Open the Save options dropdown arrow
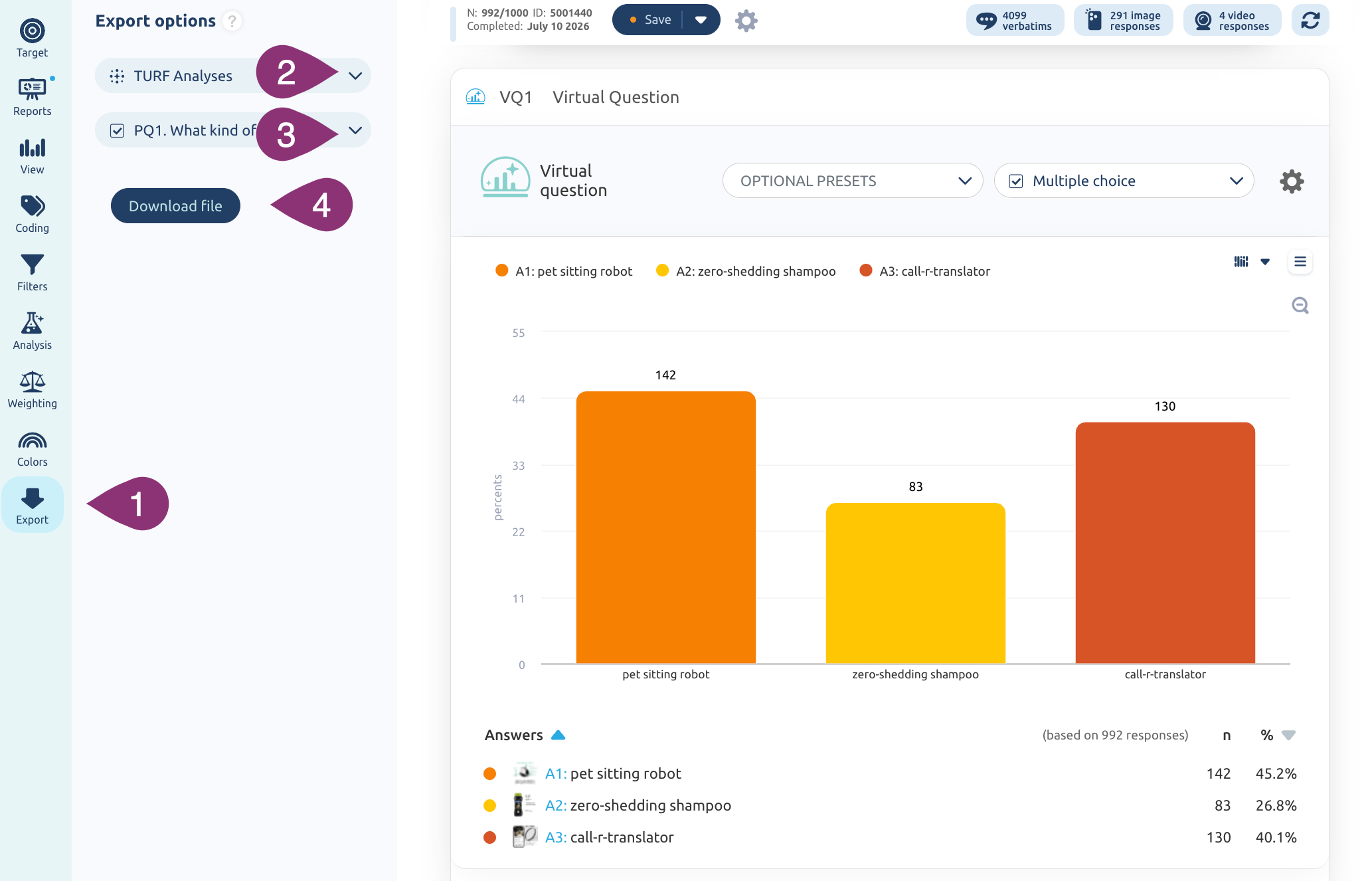1372x881 pixels. (x=701, y=20)
